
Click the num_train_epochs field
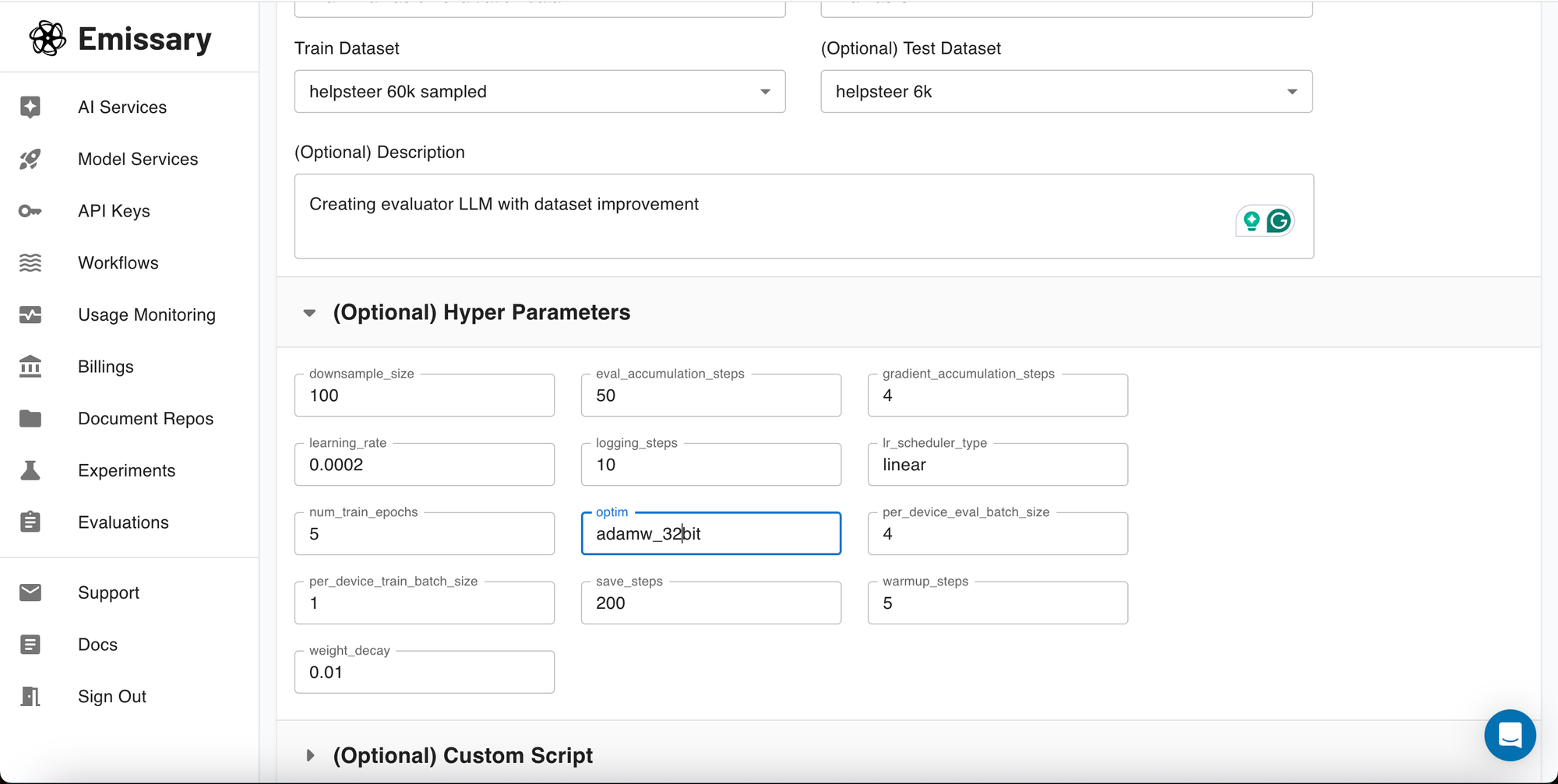tap(425, 534)
